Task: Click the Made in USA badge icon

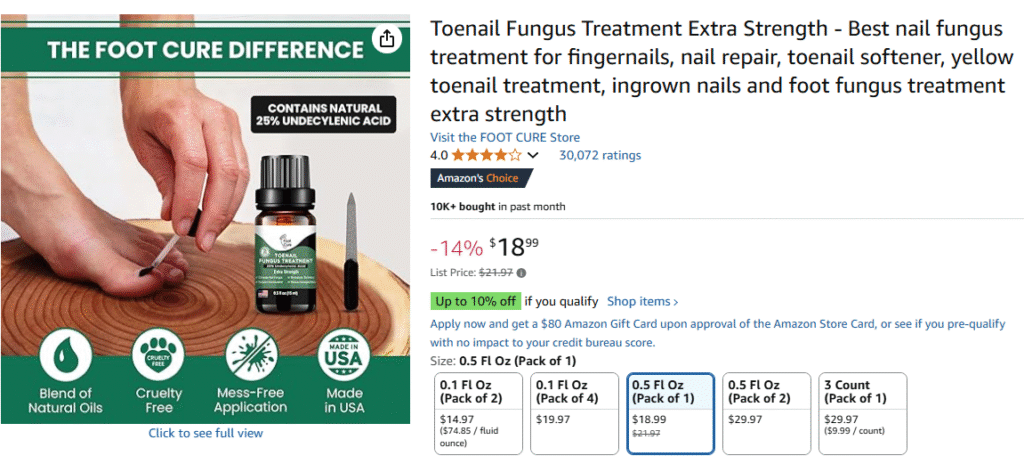Action: click(344, 355)
